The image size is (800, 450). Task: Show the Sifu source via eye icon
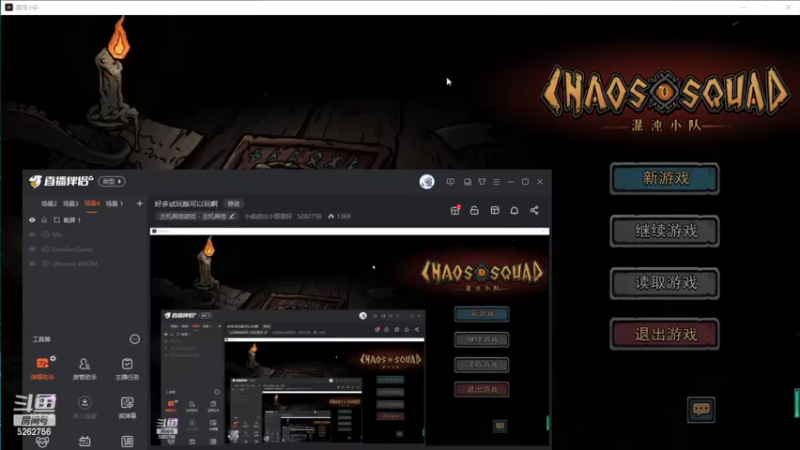[32, 235]
